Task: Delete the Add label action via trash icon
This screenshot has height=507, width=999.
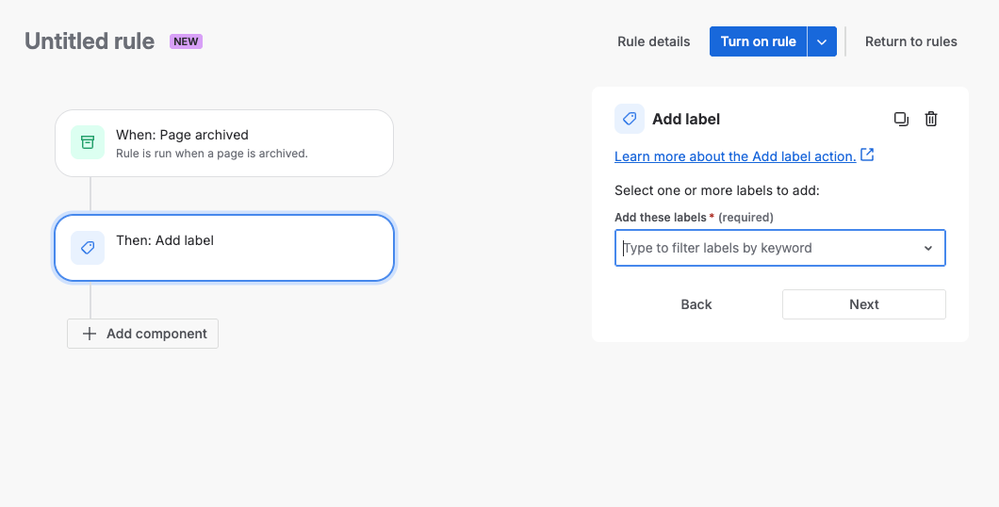Action: pyautogui.click(x=931, y=119)
